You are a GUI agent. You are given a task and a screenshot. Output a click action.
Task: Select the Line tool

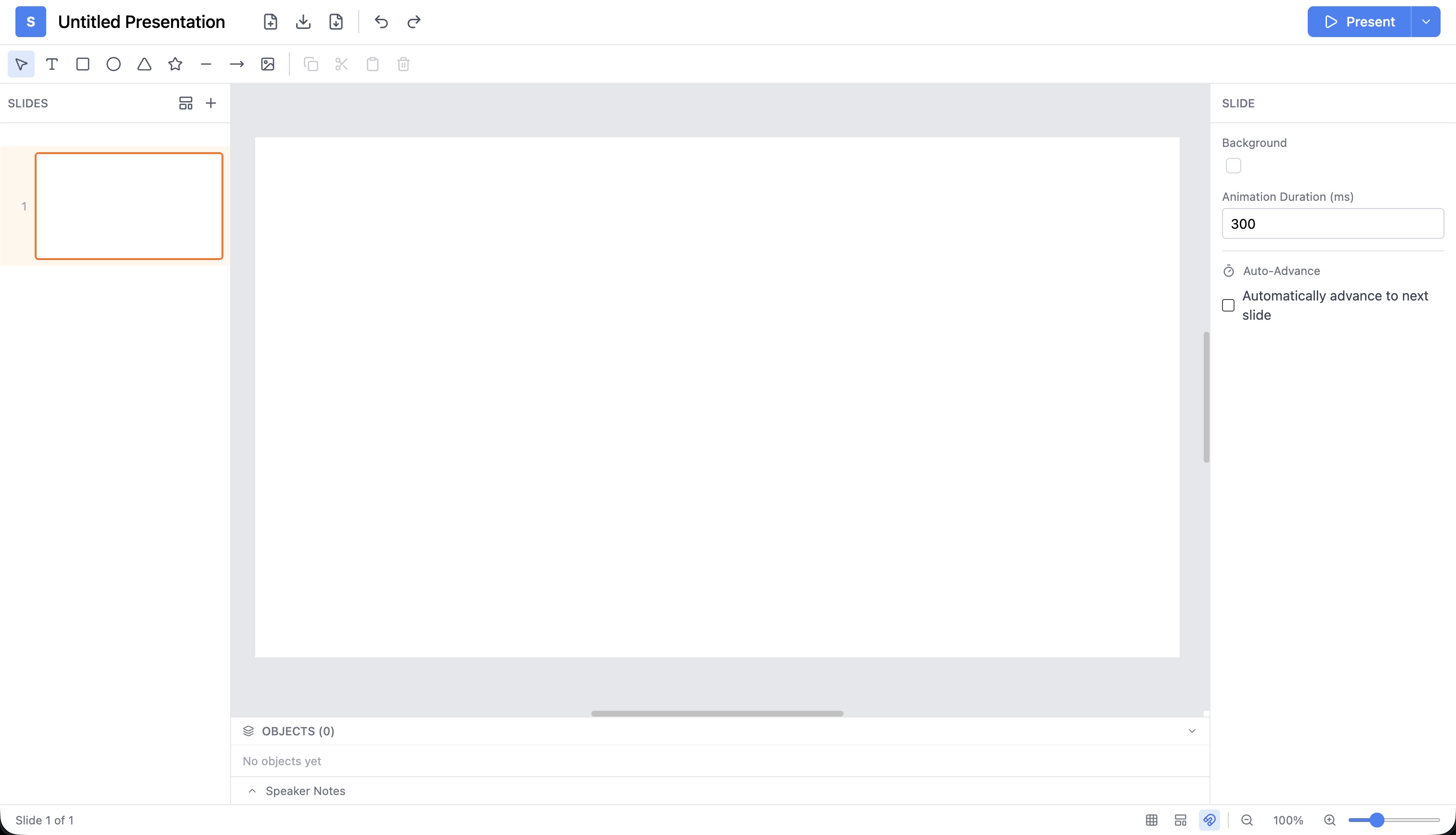pos(207,64)
